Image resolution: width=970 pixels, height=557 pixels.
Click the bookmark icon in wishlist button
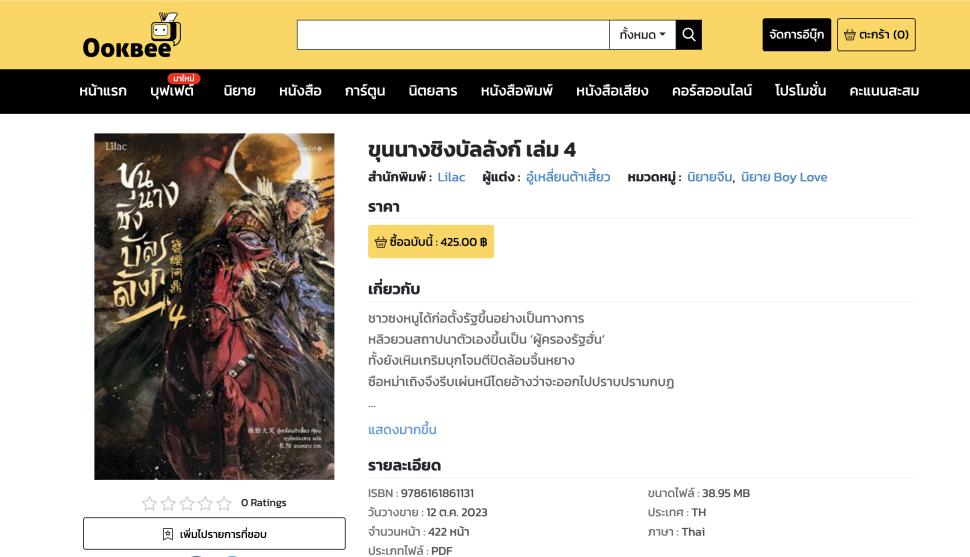[168, 534]
